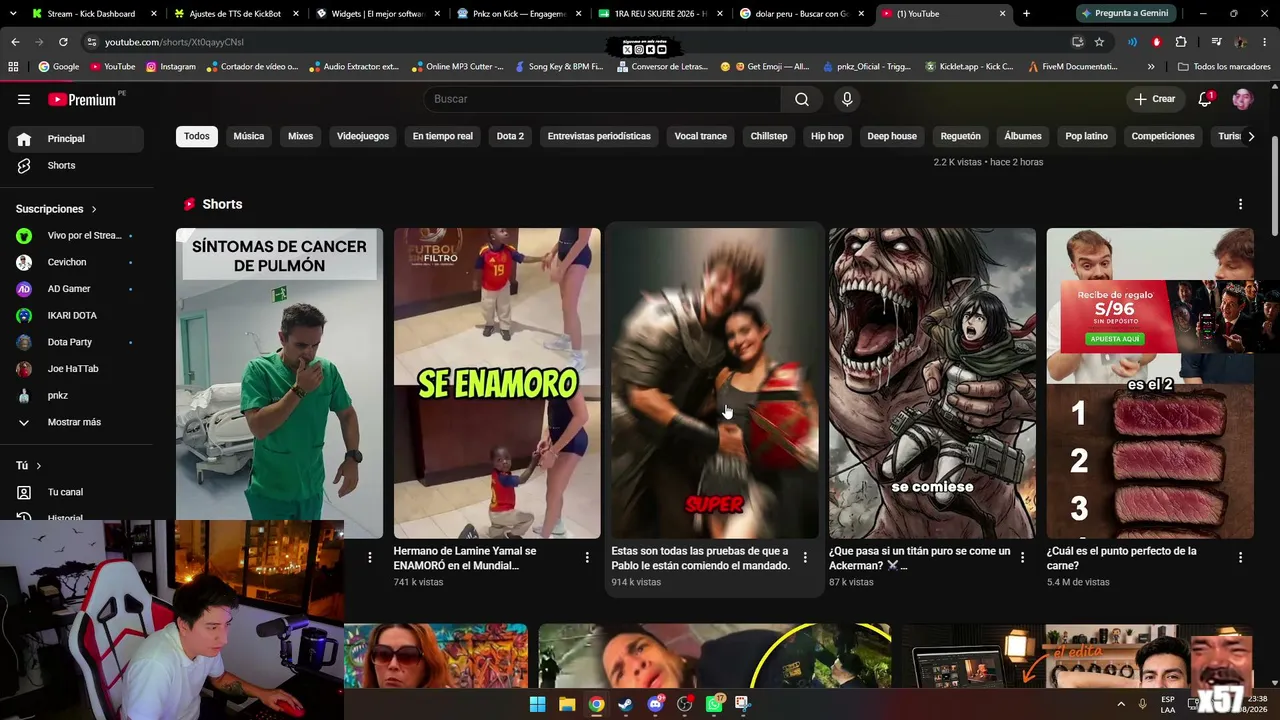Switch to dolar peru search tab
Screen dimensions: 1280x720
click(803, 14)
